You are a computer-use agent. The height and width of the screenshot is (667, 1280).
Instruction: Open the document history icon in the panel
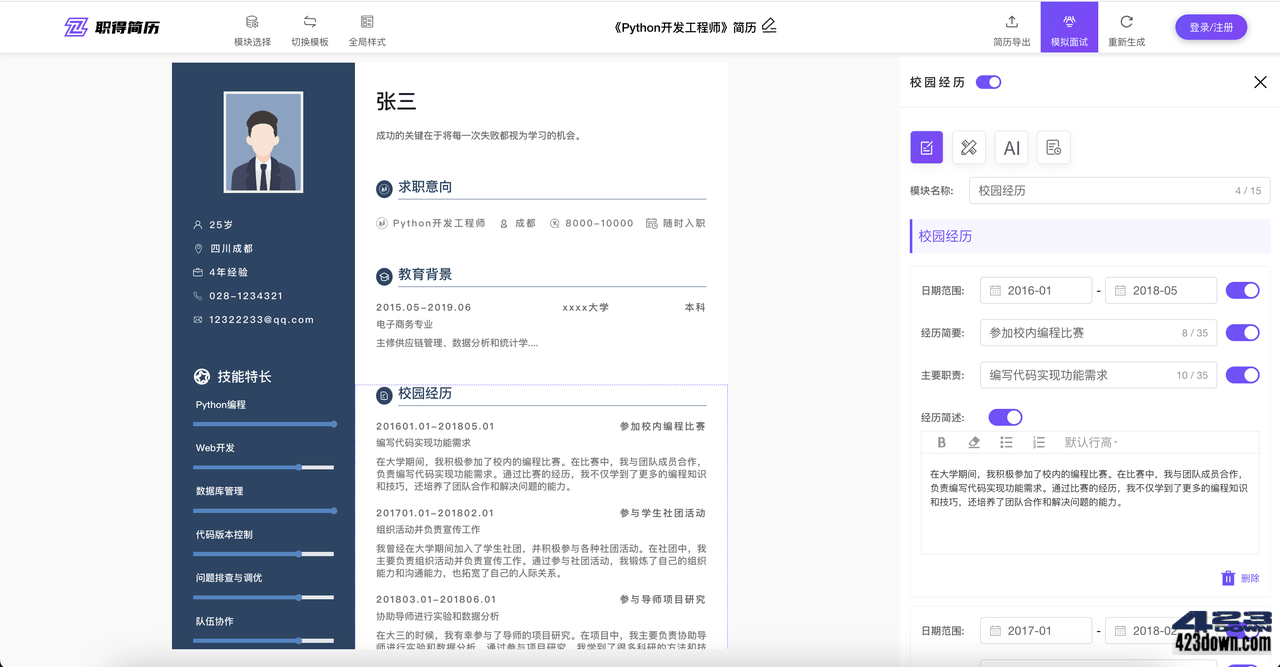pyautogui.click(x=1053, y=146)
